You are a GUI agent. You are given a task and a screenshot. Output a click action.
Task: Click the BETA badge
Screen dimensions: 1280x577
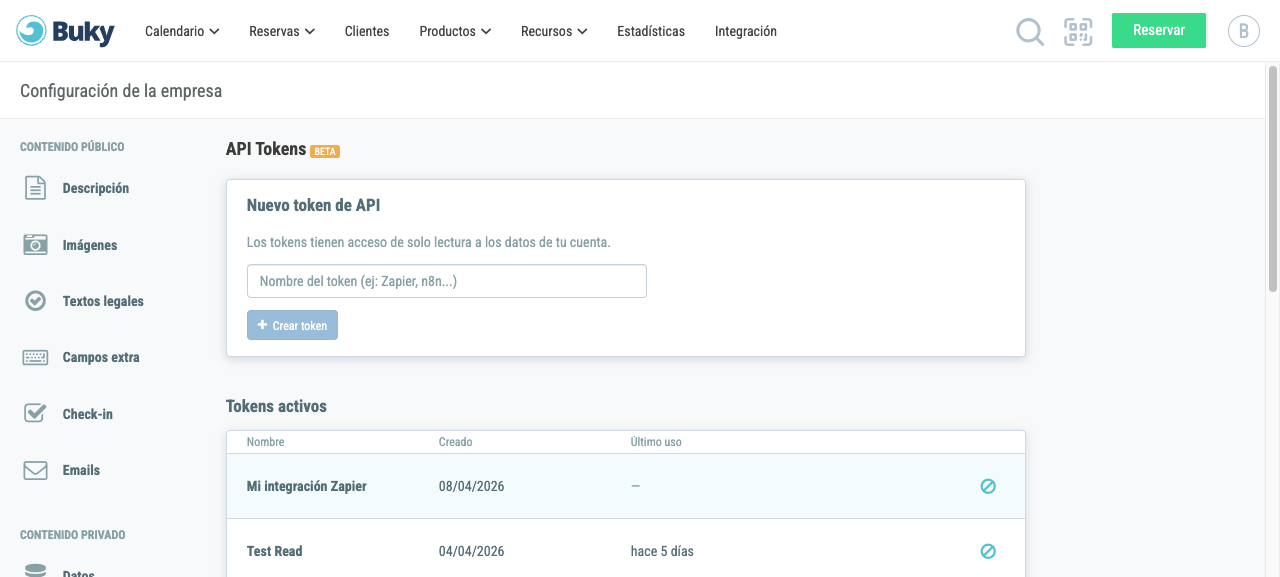pyautogui.click(x=325, y=151)
